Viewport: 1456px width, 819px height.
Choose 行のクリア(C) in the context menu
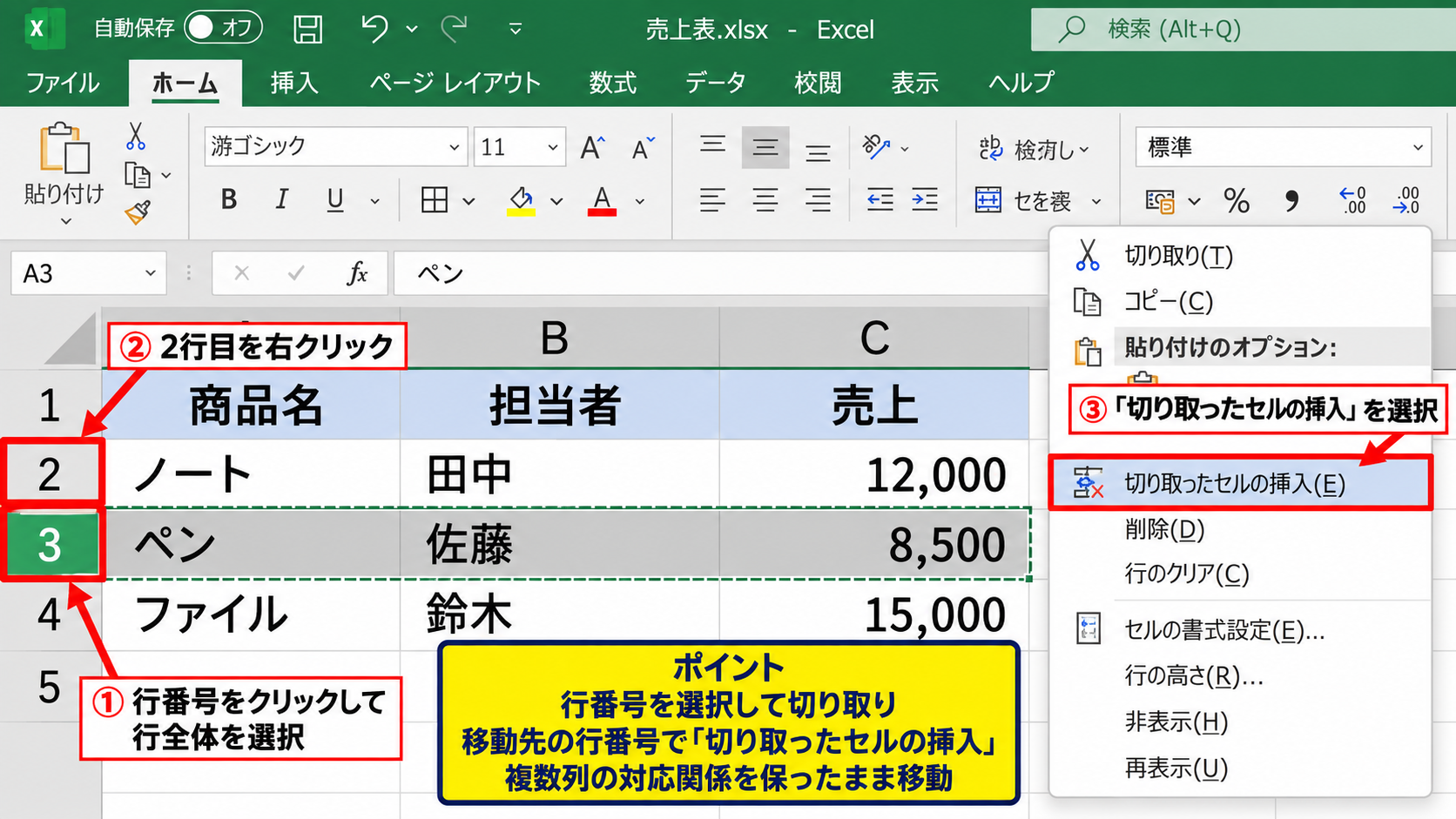(x=1241, y=574)
